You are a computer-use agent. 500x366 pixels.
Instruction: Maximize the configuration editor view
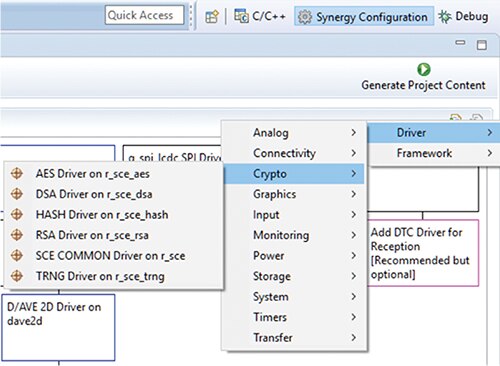tap(482, 45)
